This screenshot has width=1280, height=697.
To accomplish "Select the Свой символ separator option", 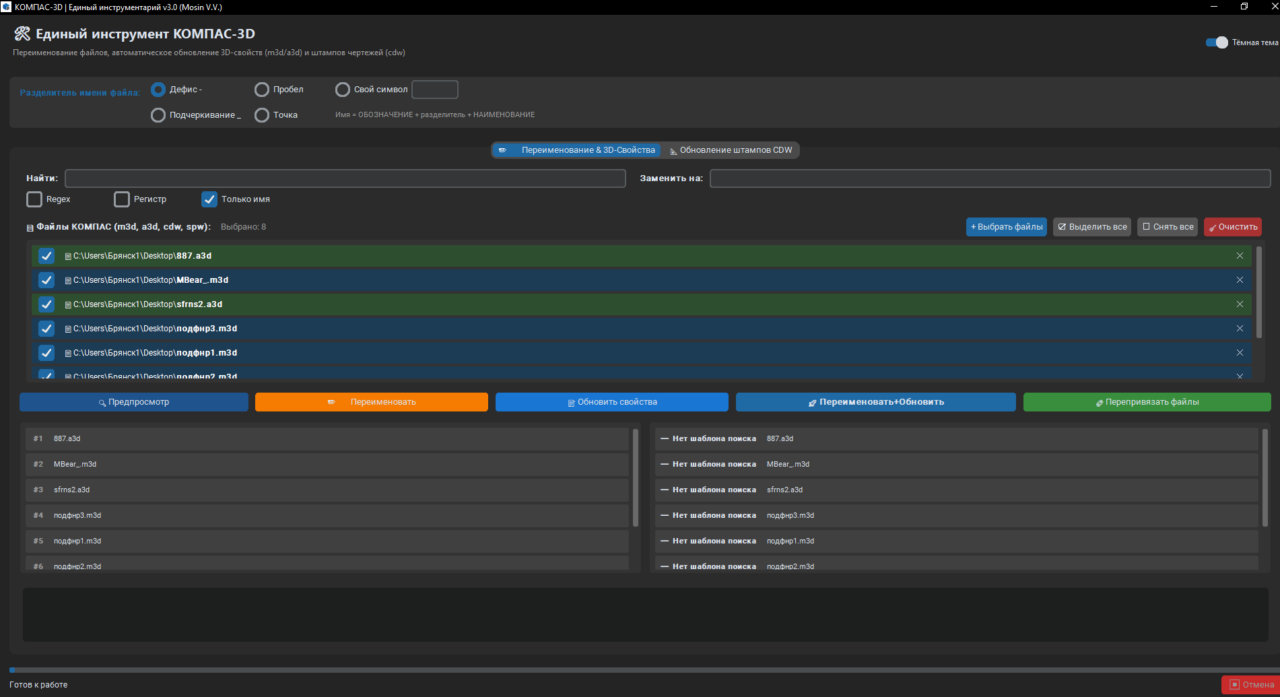I will coord(342,89).
